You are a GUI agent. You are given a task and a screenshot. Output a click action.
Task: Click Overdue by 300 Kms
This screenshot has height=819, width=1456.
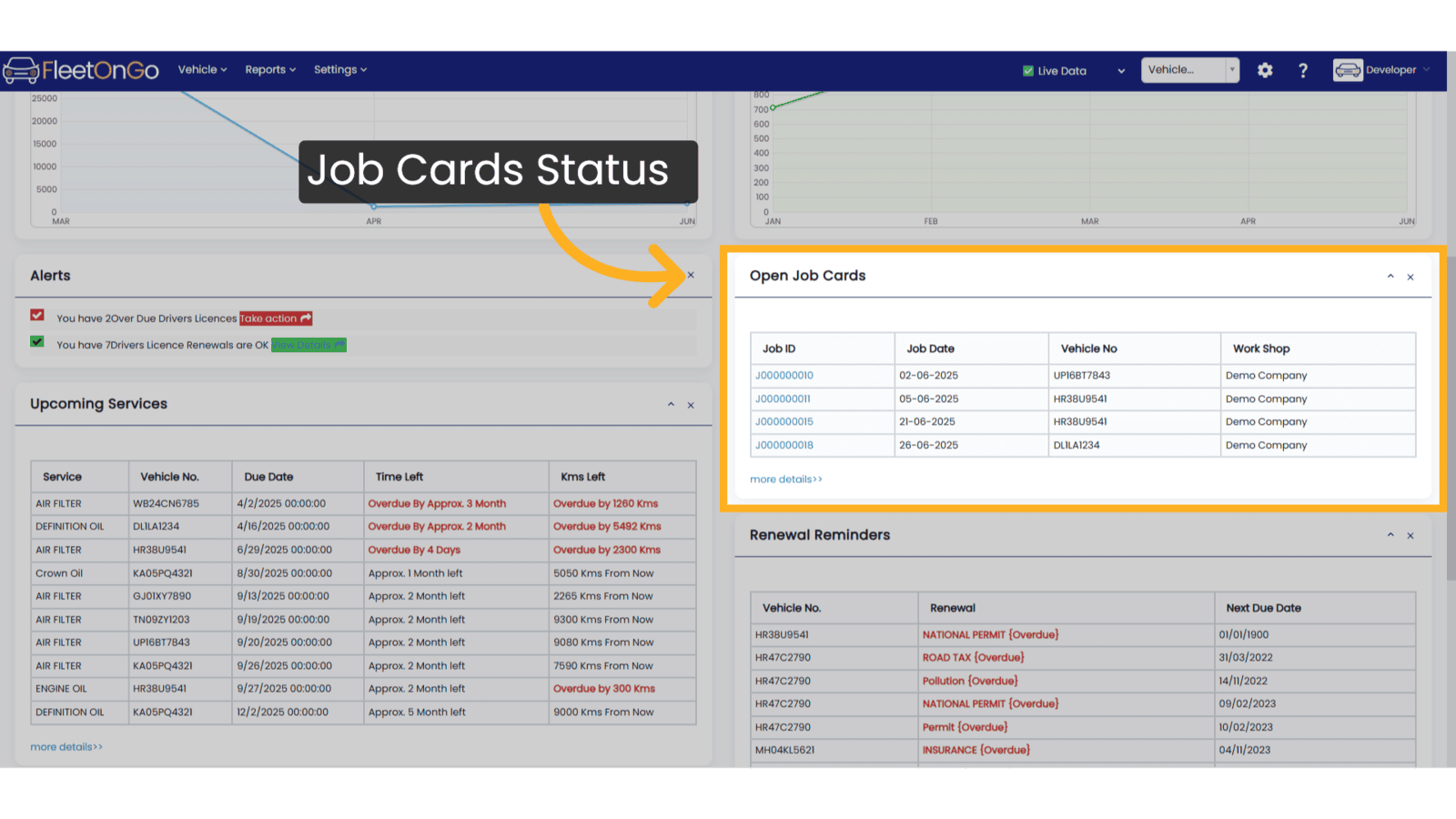click(x=604, y=689)
